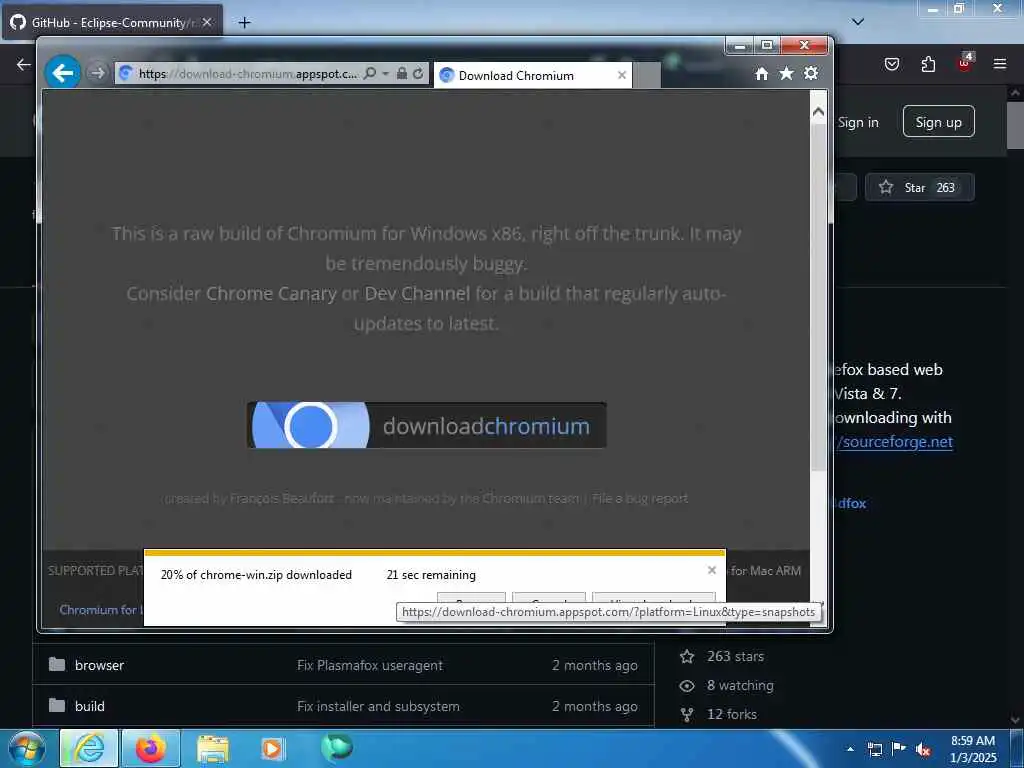The height and width of the screenshot is (768, 1024).
Task: Click the Firefox page vertical scrollbar
Action: [1015, 124]
